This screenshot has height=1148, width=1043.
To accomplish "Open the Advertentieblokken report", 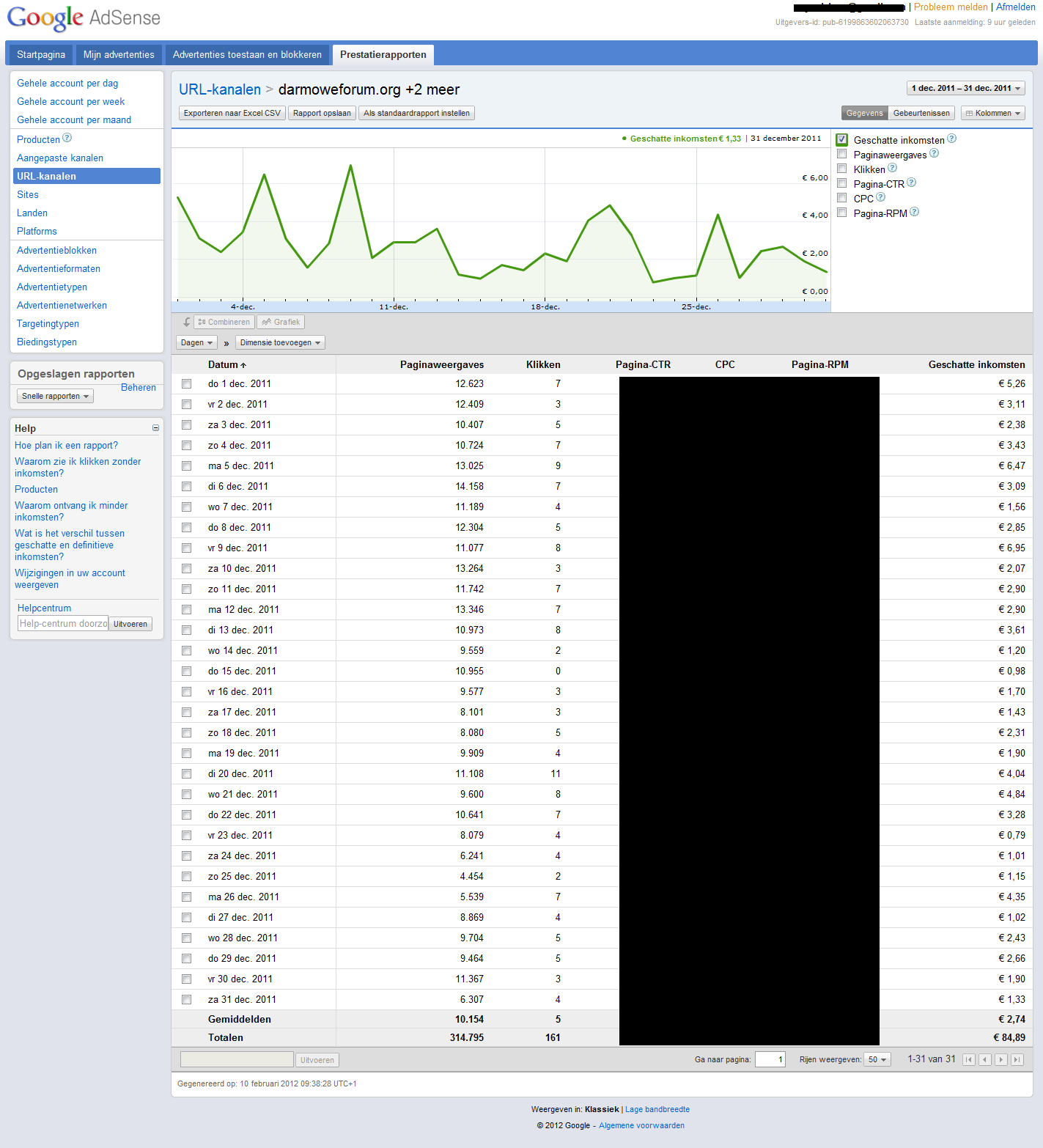I will point(56,250).
